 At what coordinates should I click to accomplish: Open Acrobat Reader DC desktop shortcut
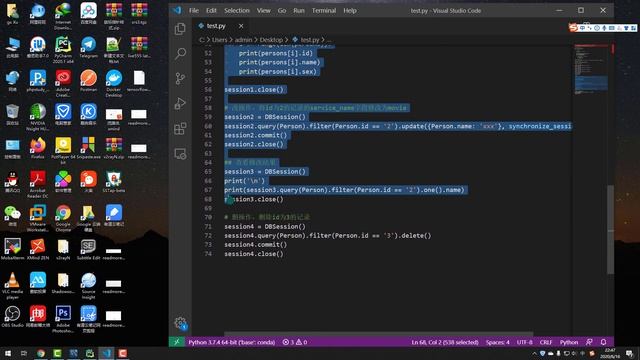[38, 185]
